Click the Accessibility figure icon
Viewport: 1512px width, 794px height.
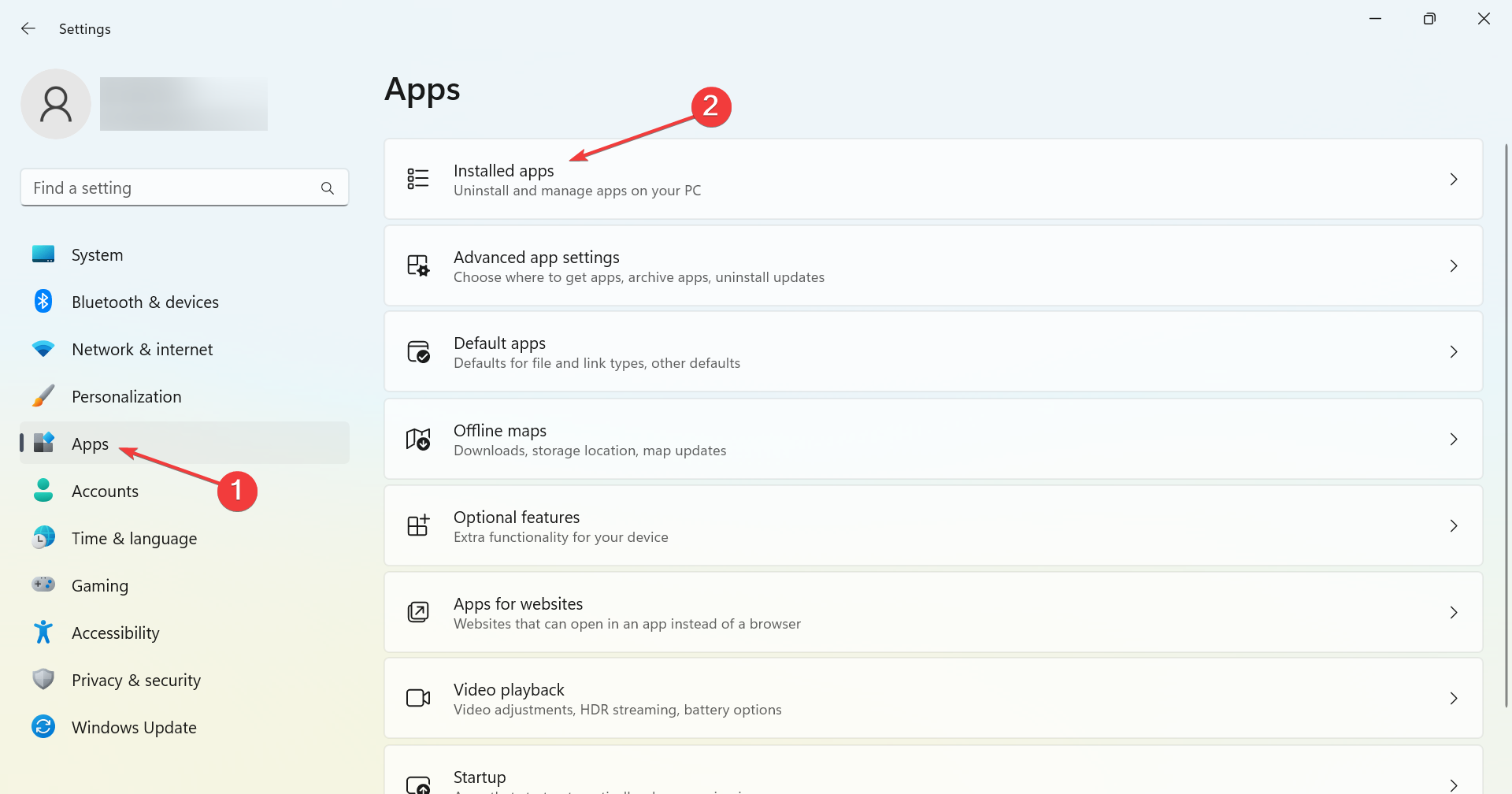(x=43, y=633)
